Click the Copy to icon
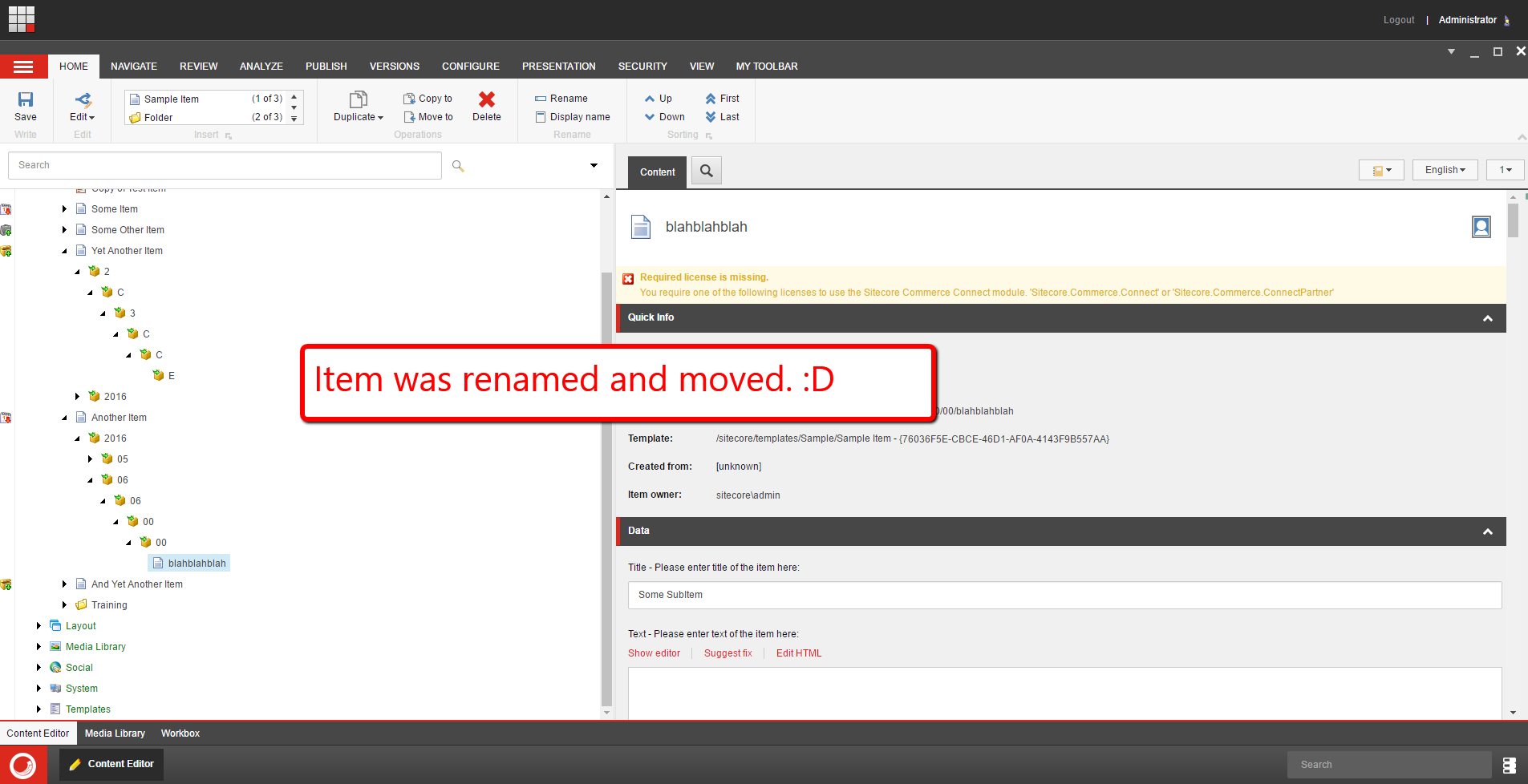Image resolution: width=1528 pixels, height=784 pixels. (409, 99)
